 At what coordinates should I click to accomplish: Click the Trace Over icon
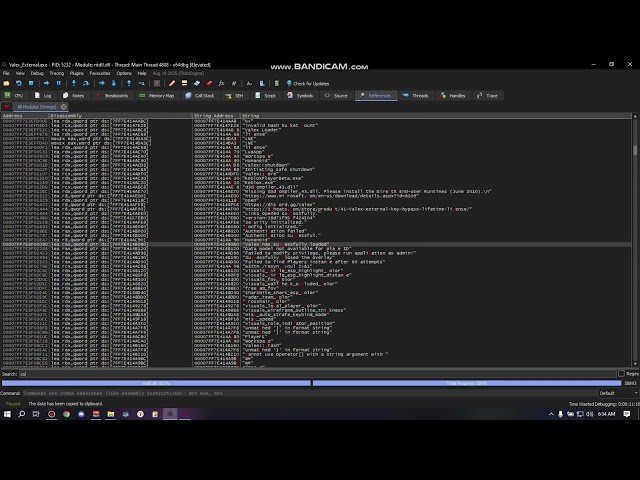tap(114, 83)
